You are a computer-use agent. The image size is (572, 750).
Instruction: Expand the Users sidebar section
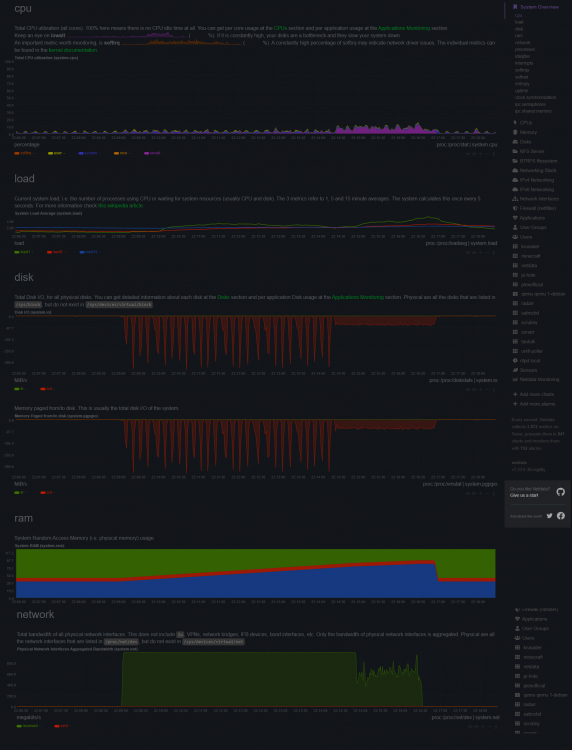(x=524, y=237)
